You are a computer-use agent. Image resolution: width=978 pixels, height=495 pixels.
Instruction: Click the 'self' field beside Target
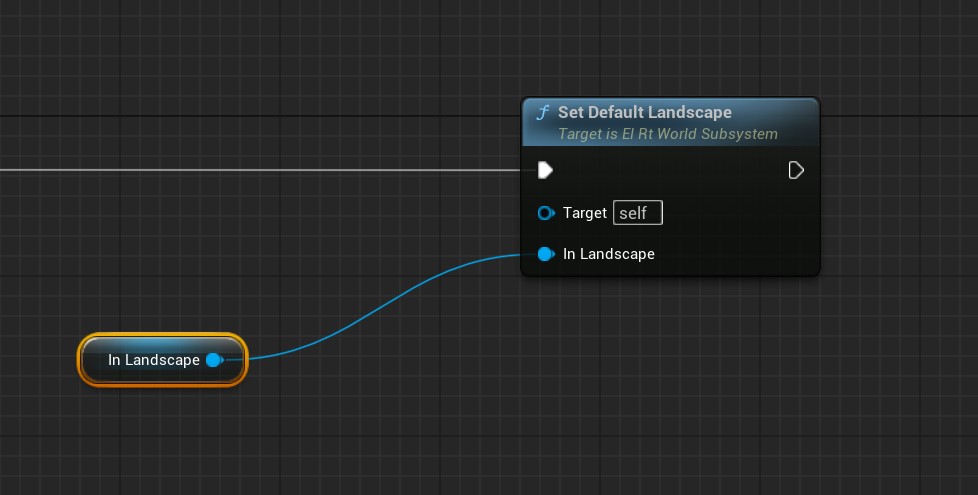(x=637, y=213)
